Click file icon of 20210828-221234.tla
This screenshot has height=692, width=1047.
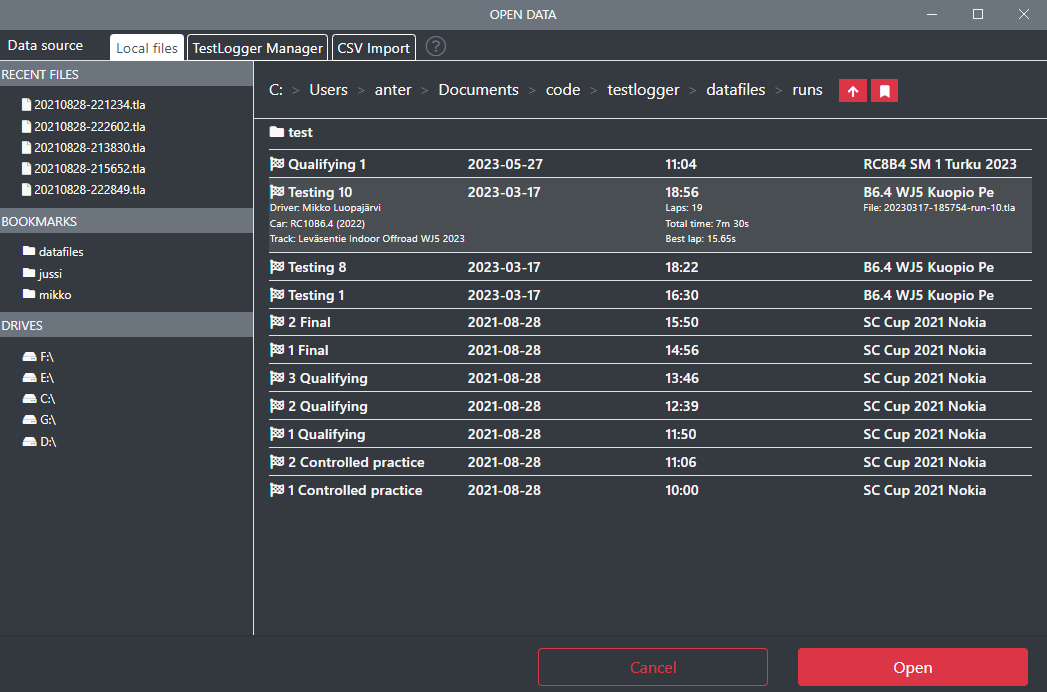[x=27, y=104]
